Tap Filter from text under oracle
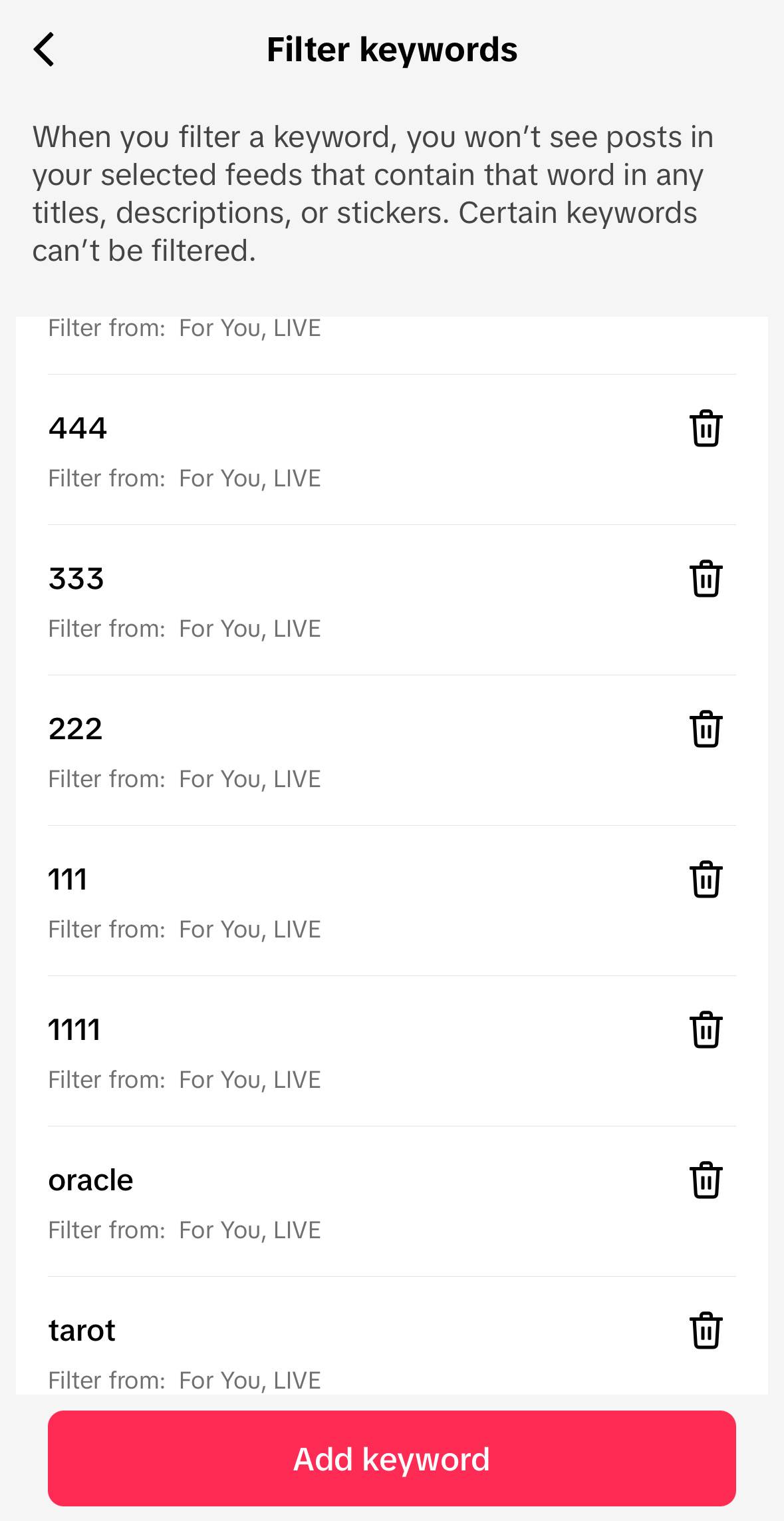784x1521 pixels. tap(185, 1230)
